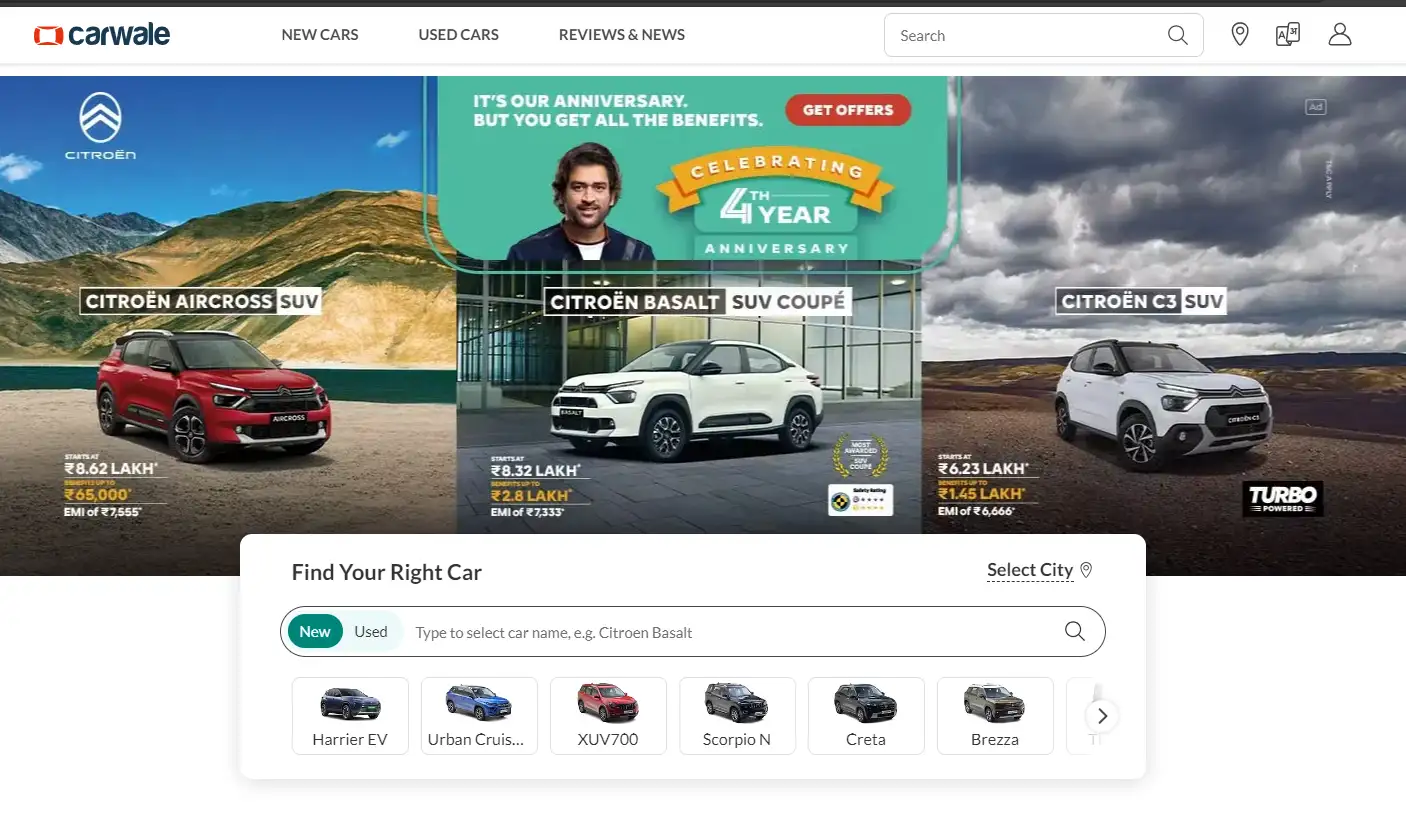Open the location pin icon in header
The height and width of the screenshot is (831, 1406).
(1240, 35)
